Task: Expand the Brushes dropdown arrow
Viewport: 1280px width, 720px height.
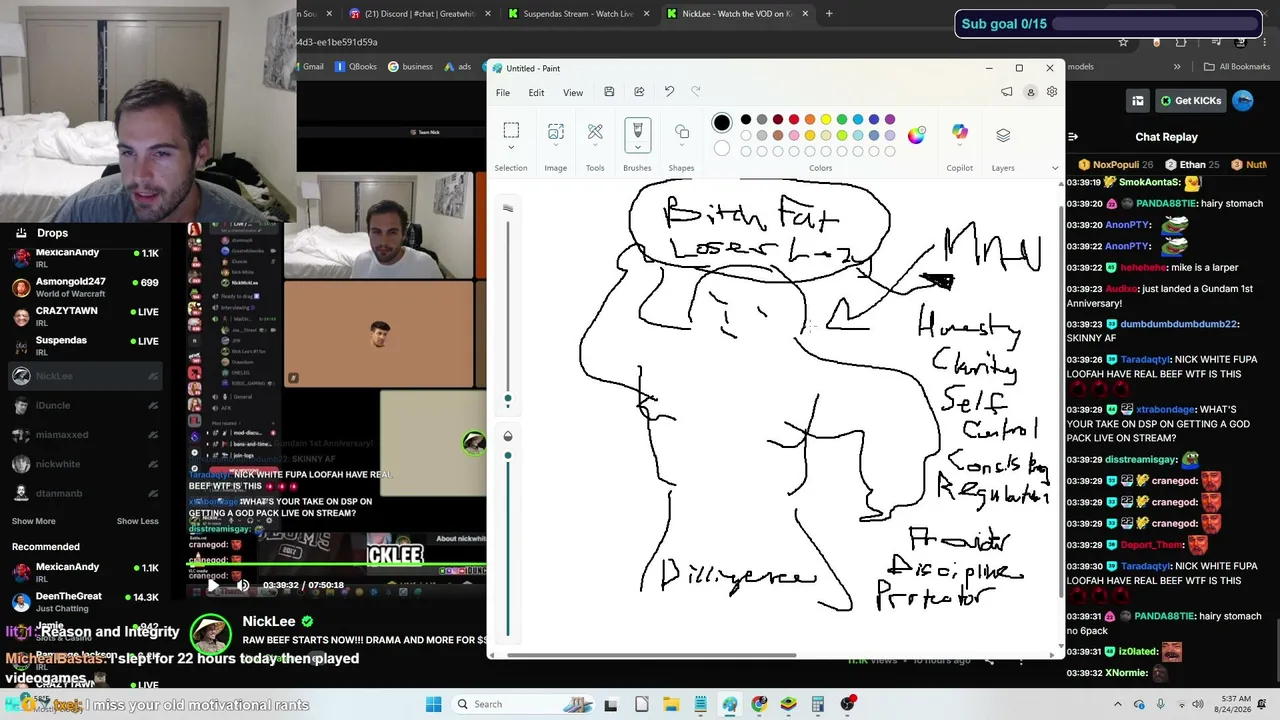Action: [x=637, y=147]
